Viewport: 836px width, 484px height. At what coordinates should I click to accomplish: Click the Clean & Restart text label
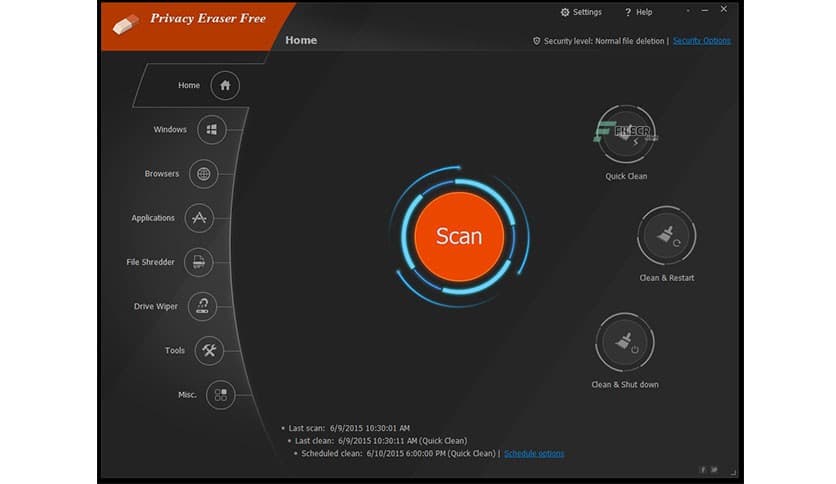(x=666, y=278)
